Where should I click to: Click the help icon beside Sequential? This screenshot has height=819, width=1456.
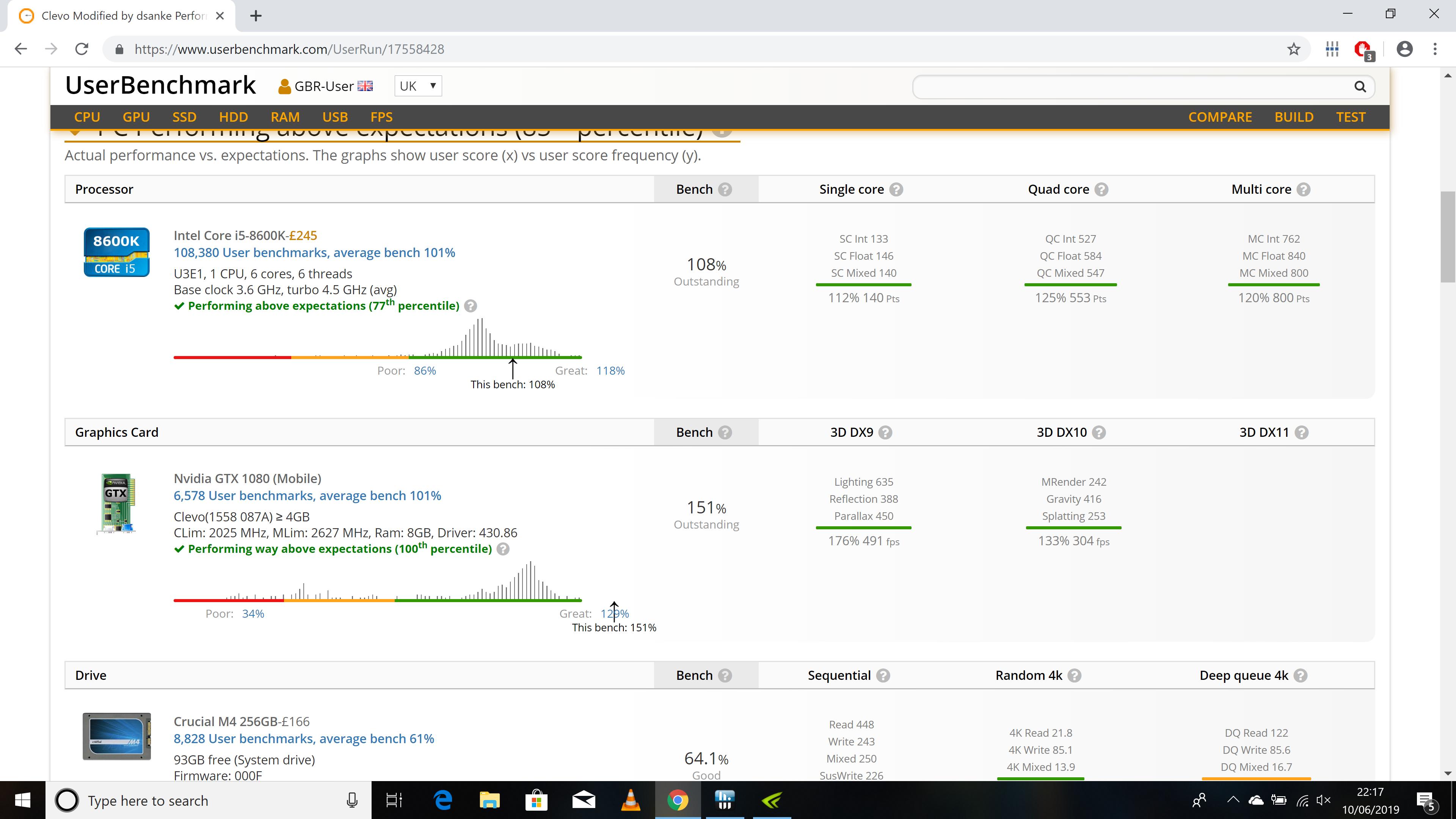883,675
